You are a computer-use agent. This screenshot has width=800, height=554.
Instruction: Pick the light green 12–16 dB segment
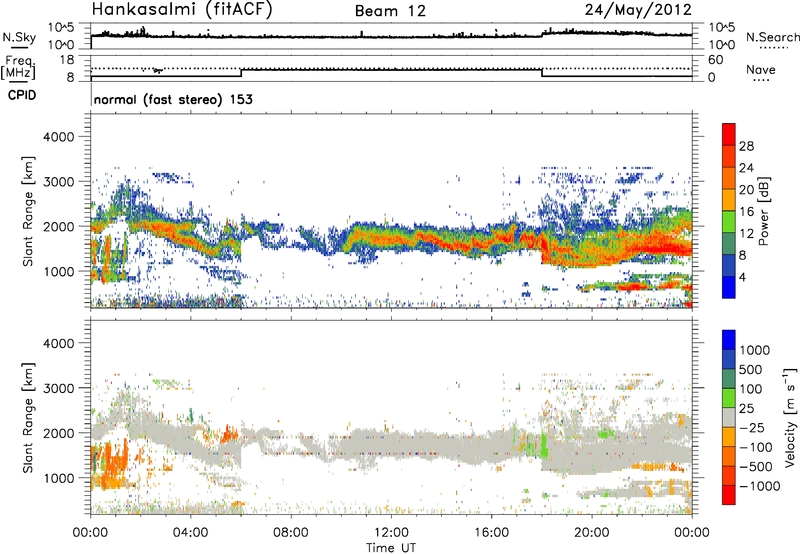click(729, 222)
